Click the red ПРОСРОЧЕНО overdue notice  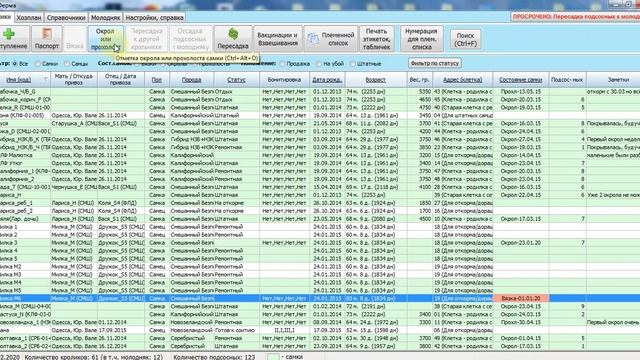click(x=576, y=17)
